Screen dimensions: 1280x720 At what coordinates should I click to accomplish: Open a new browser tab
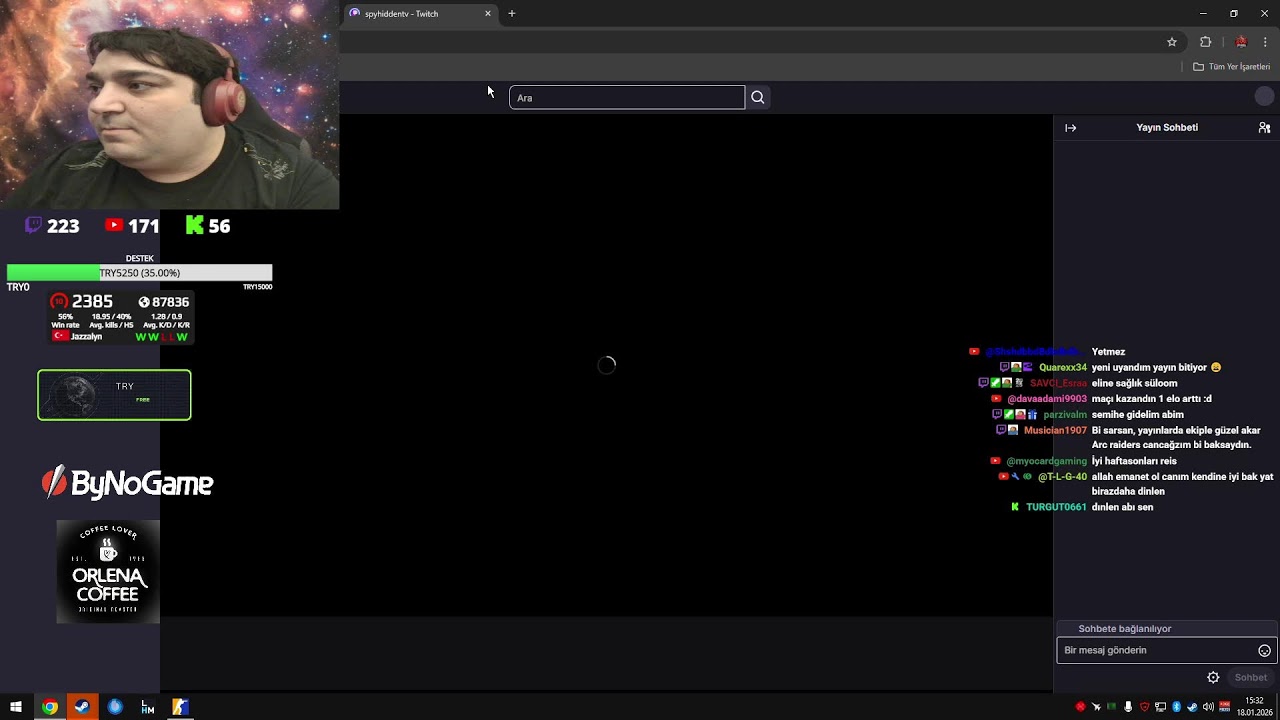coord(512,14)
